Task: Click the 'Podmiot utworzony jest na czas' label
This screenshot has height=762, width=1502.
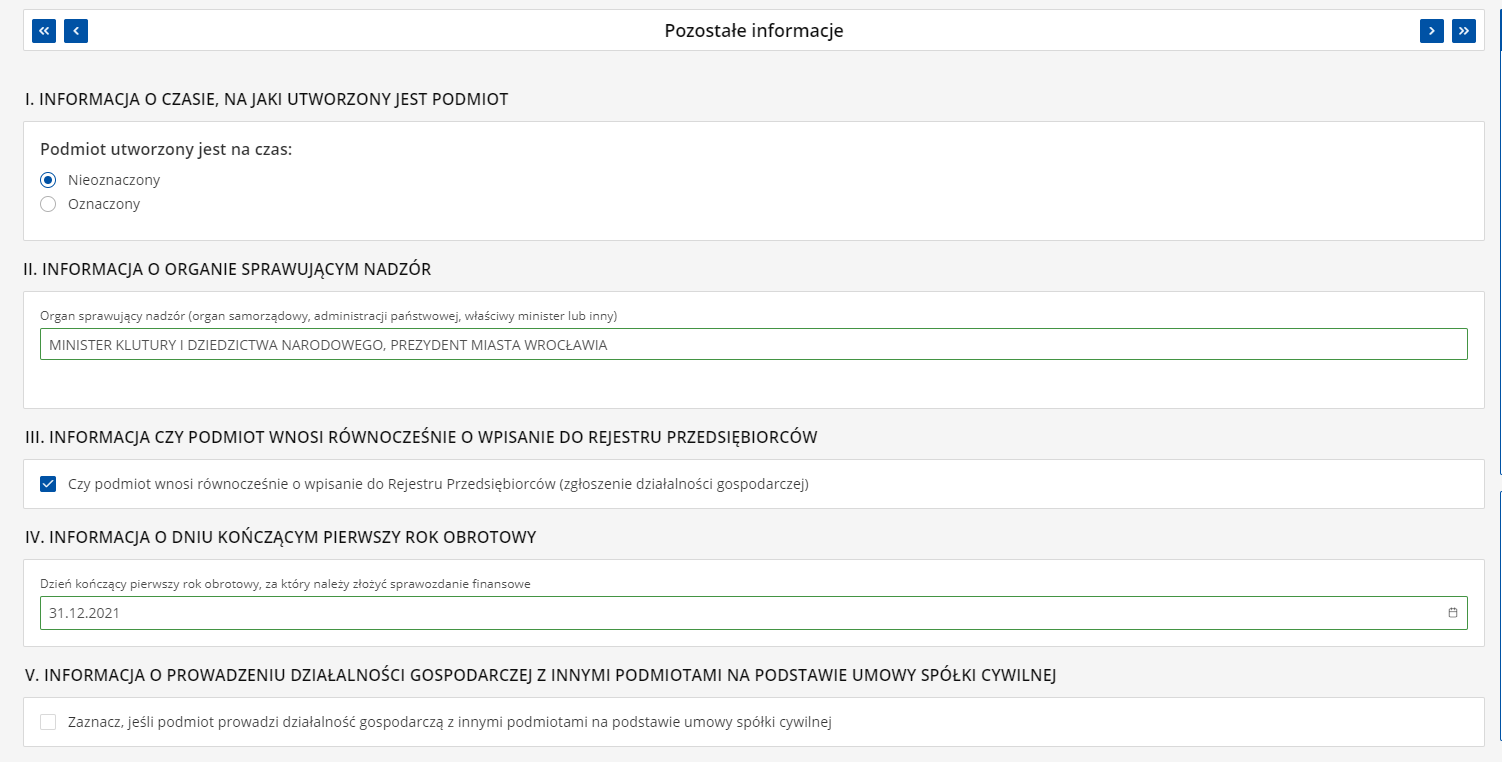Action: click(166, 149)
